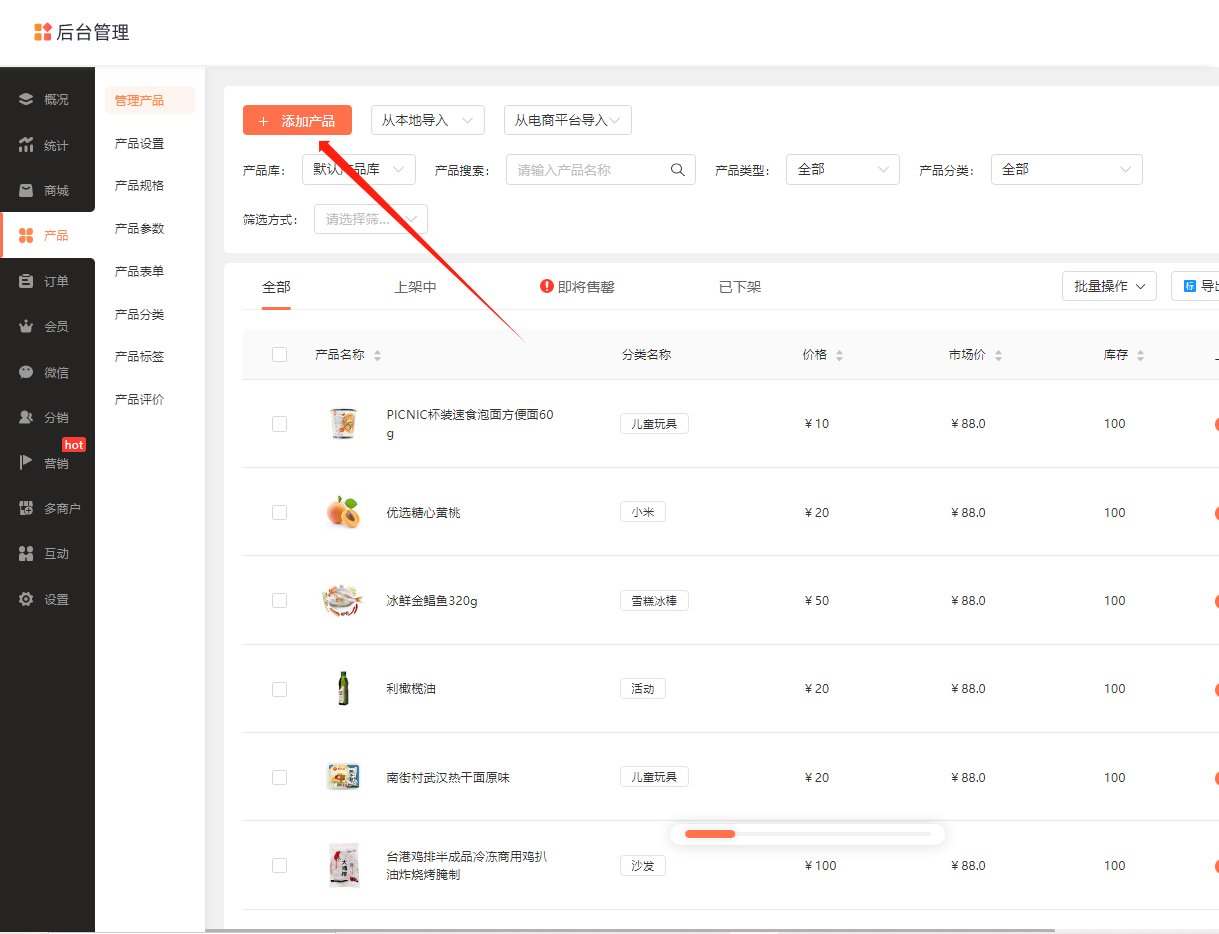Open the 概况 overview sidebar icon

click(x=26, y=99)
